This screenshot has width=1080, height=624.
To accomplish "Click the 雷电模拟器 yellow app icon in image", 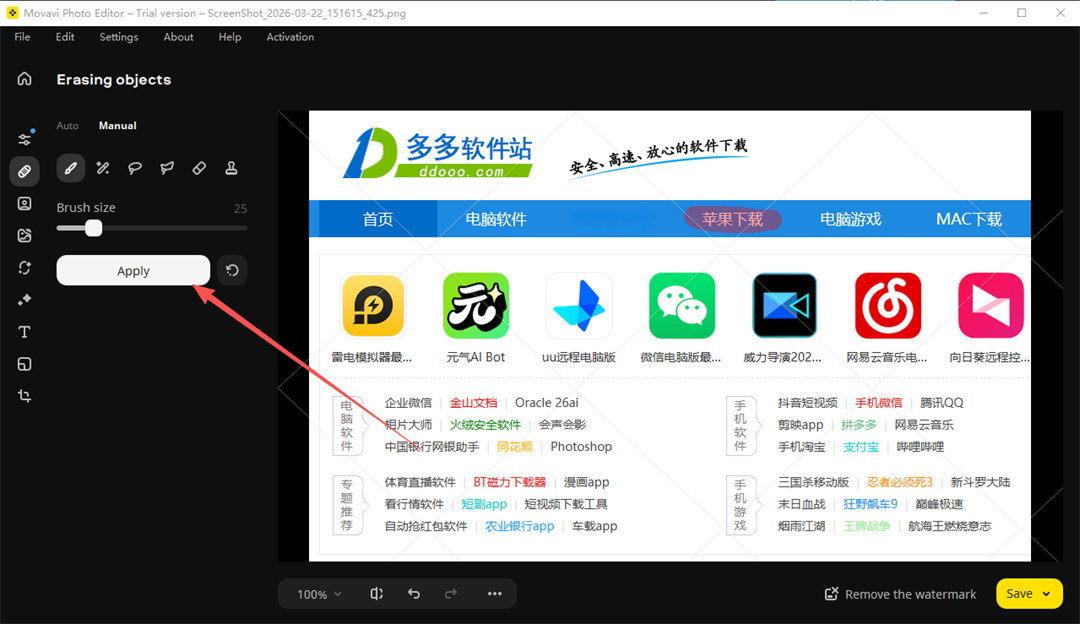I will coord(373,306).
